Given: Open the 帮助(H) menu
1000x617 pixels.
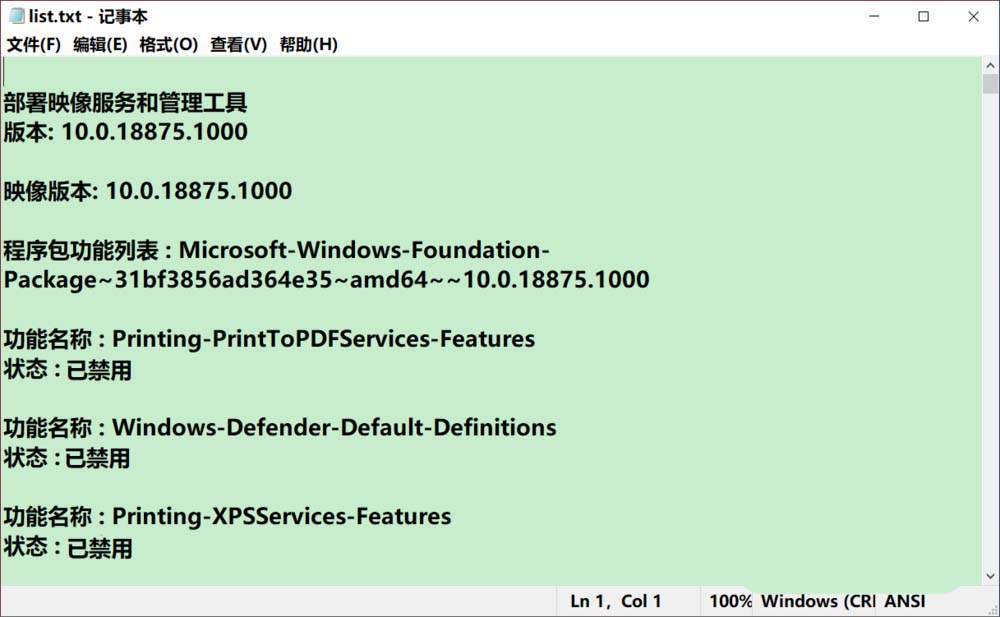Looking at the screenshot, I should [309, 45].
